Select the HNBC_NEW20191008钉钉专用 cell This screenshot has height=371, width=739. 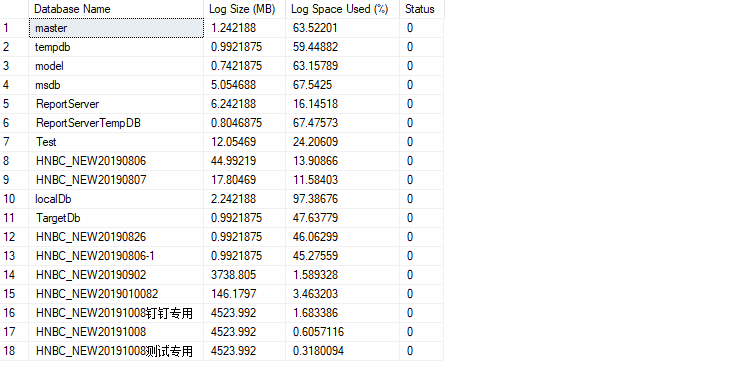pos(116,313)
